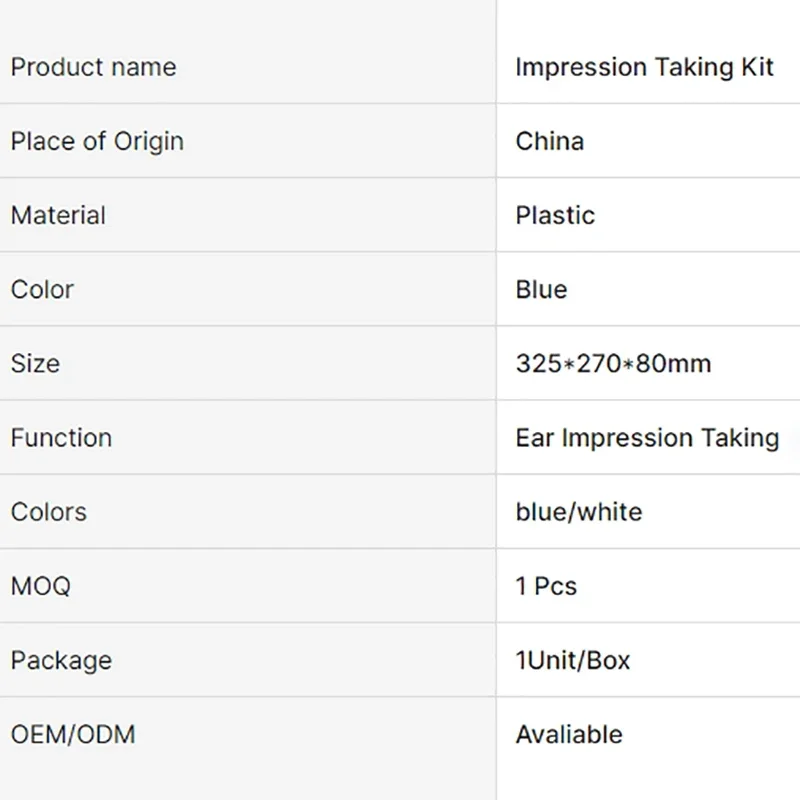
Task: Click the Material label
Action: 58,215
